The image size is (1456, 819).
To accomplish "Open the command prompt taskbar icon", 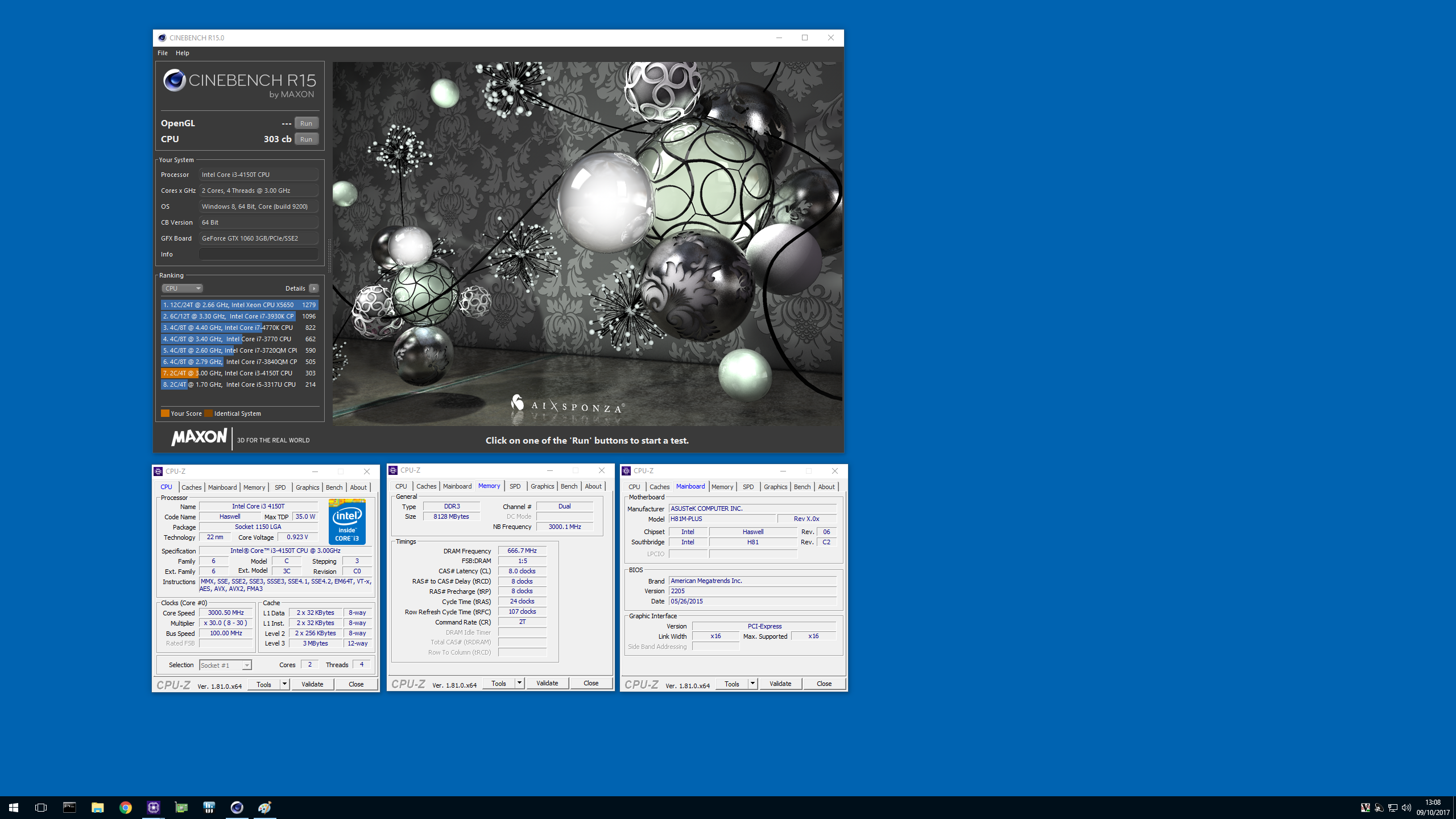I will [x=69, y=807].
